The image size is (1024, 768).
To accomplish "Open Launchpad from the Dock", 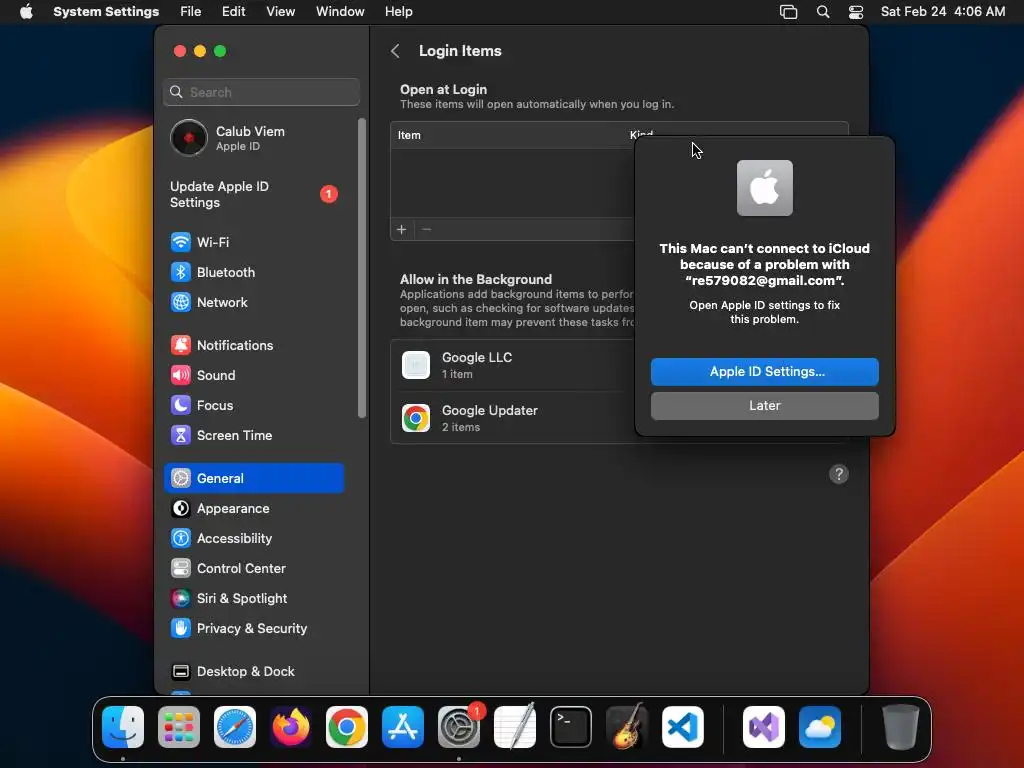I will (x=179, y=727).
